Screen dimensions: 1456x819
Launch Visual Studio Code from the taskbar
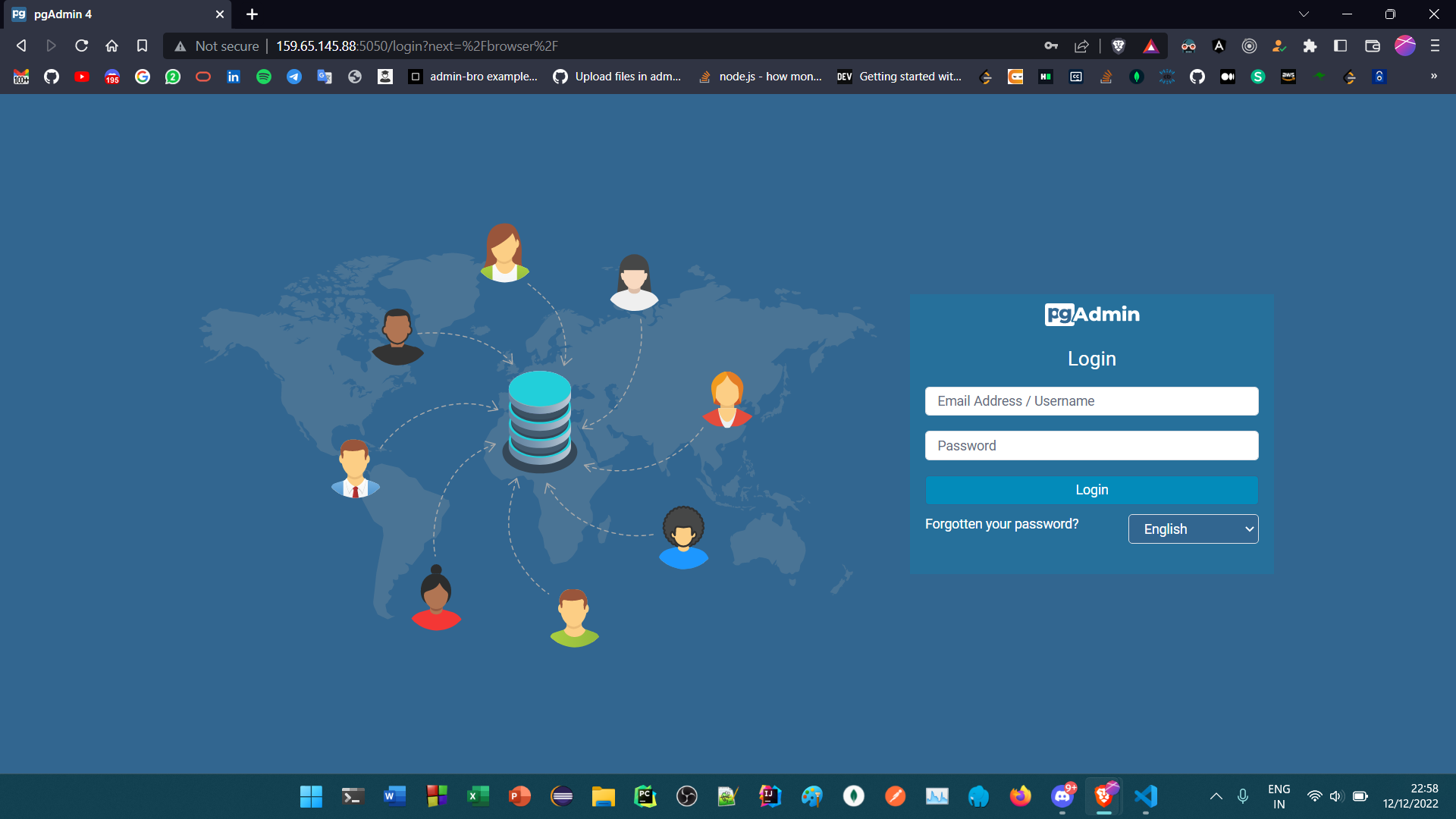(x=1145, y=796)
